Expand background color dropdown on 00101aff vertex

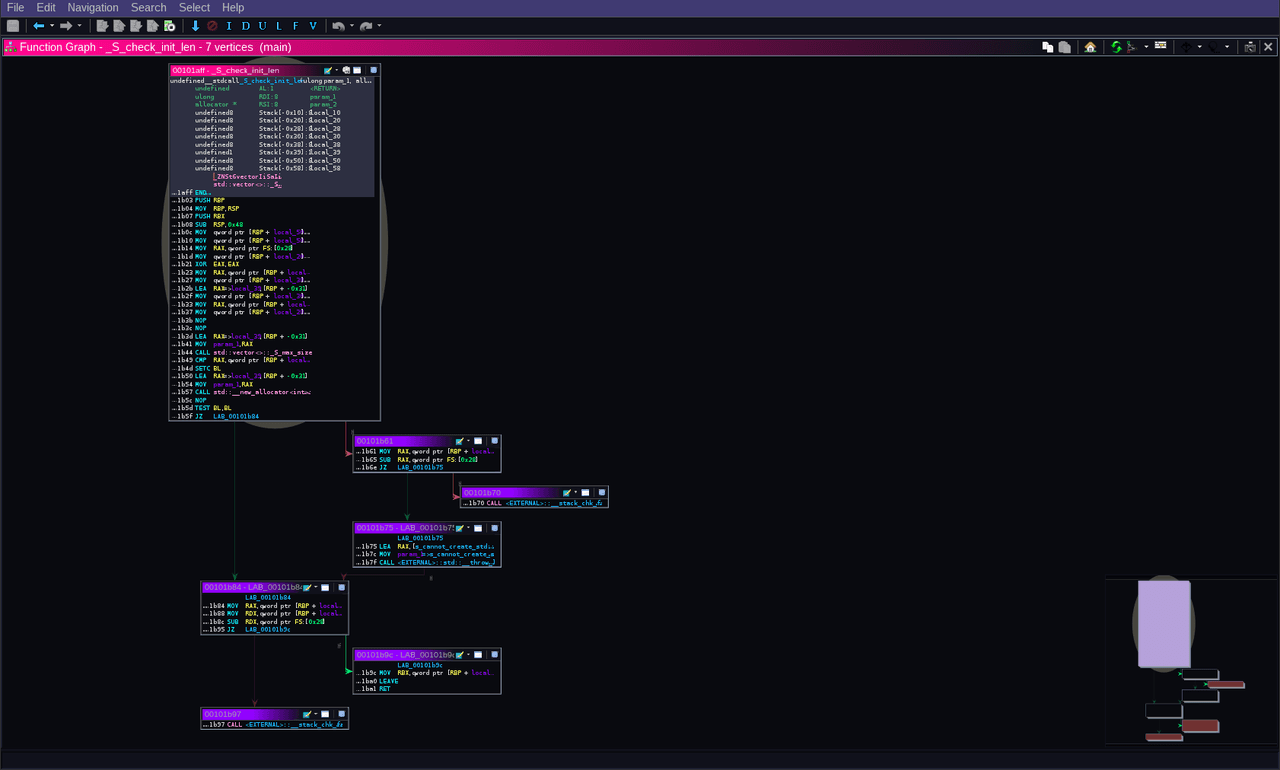click(x=337, y=70)
